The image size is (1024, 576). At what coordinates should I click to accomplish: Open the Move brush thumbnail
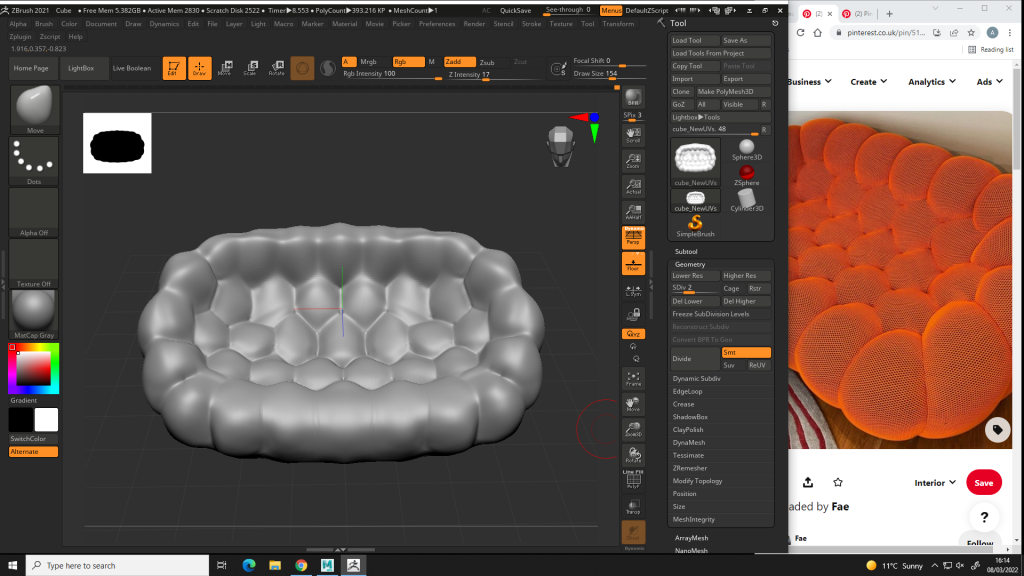pos(34,109)
